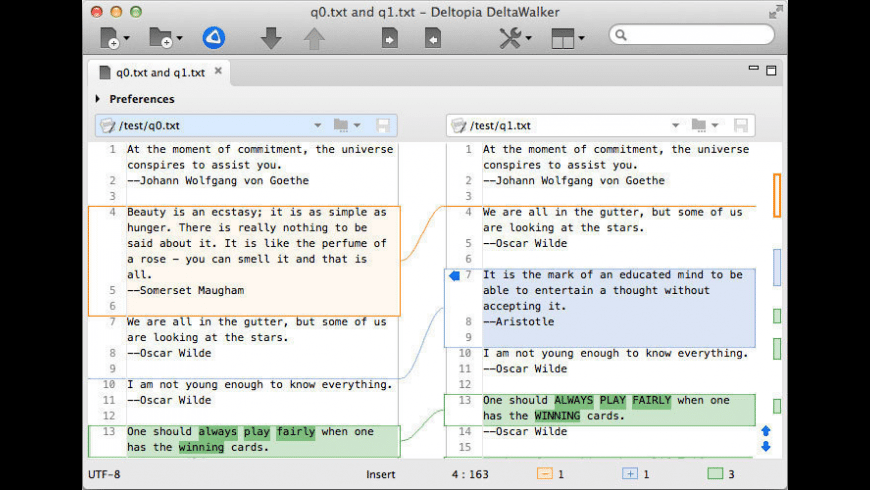Viewport: 870px width, 490px height.
Task: Click the blue round compare icon
Action: (214, 38)
